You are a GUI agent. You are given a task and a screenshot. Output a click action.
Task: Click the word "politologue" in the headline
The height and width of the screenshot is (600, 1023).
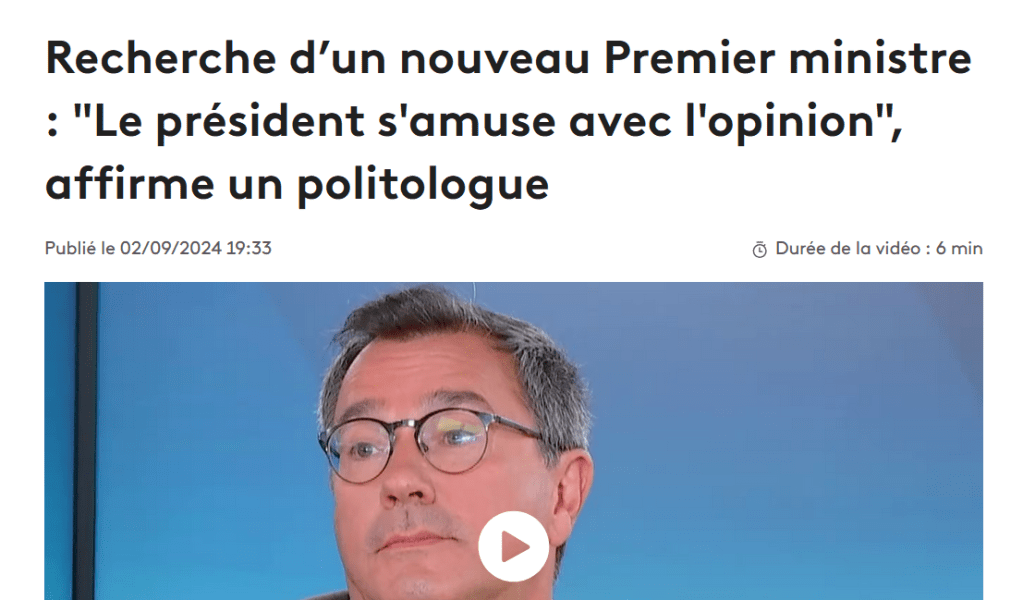tap(423, 185)
